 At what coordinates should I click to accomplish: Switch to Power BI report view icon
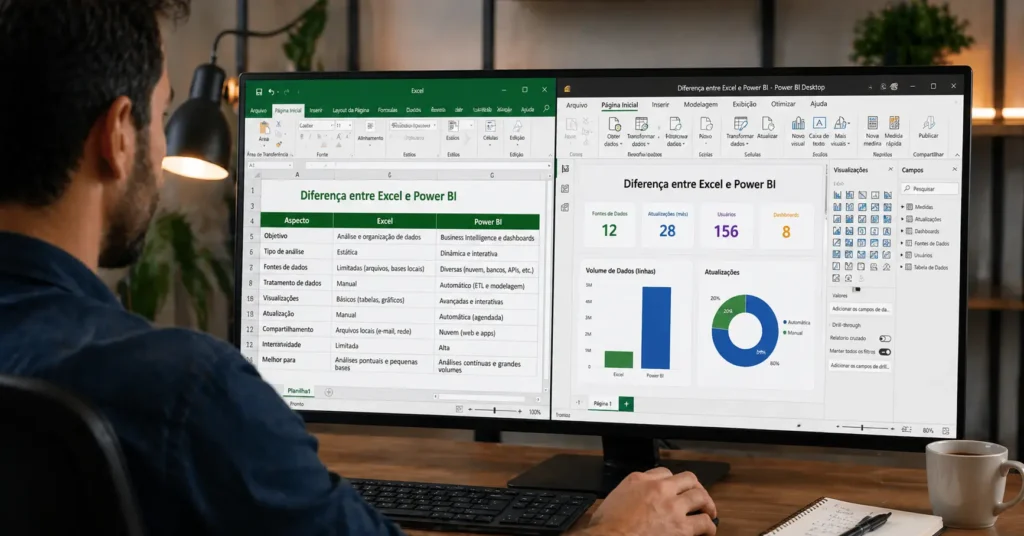(565, 168)
